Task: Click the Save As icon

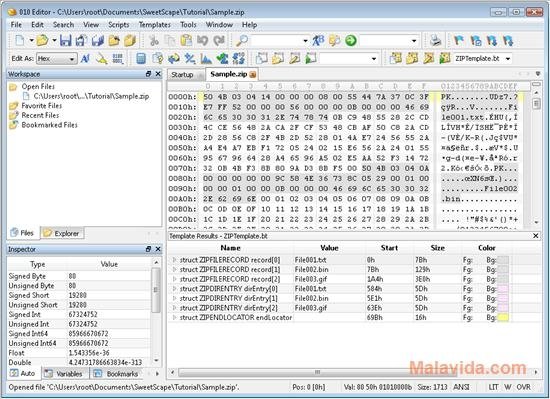Action: (81, 41)
